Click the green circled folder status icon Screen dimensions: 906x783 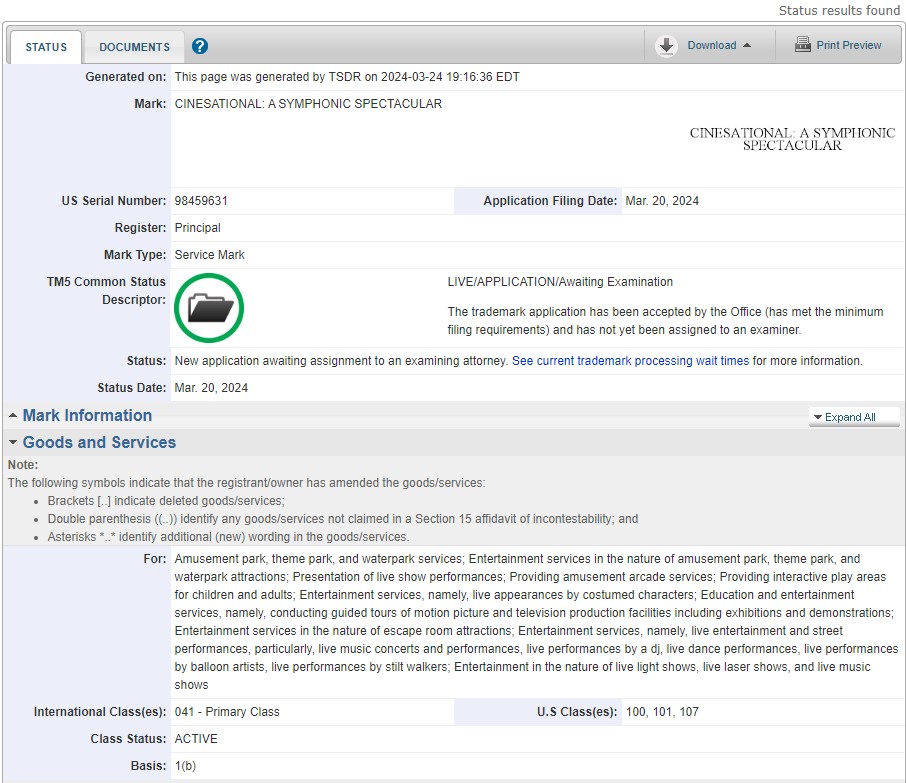[x=208, y=308]
